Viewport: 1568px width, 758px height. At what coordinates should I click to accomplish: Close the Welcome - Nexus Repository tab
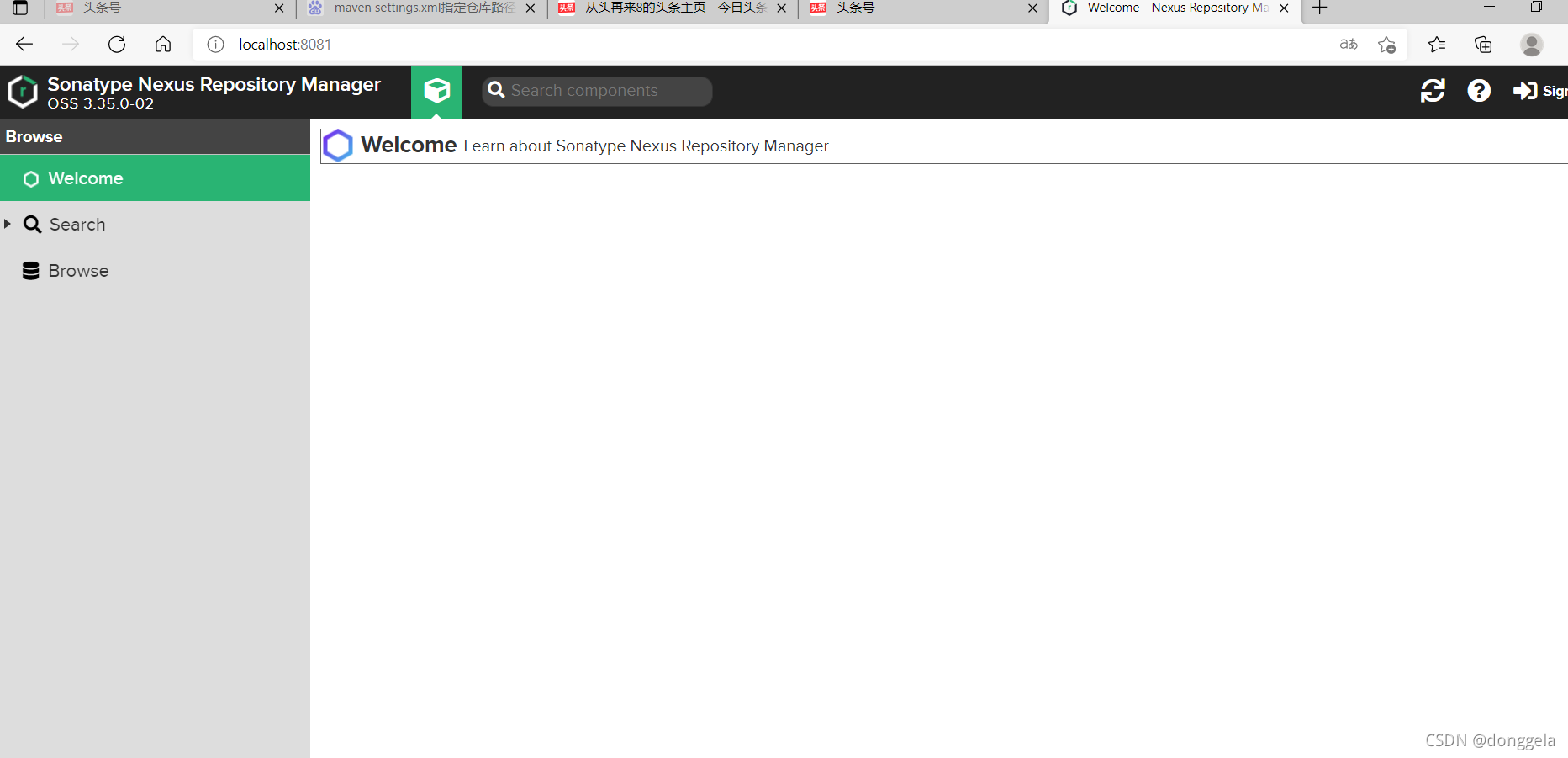1284,8
